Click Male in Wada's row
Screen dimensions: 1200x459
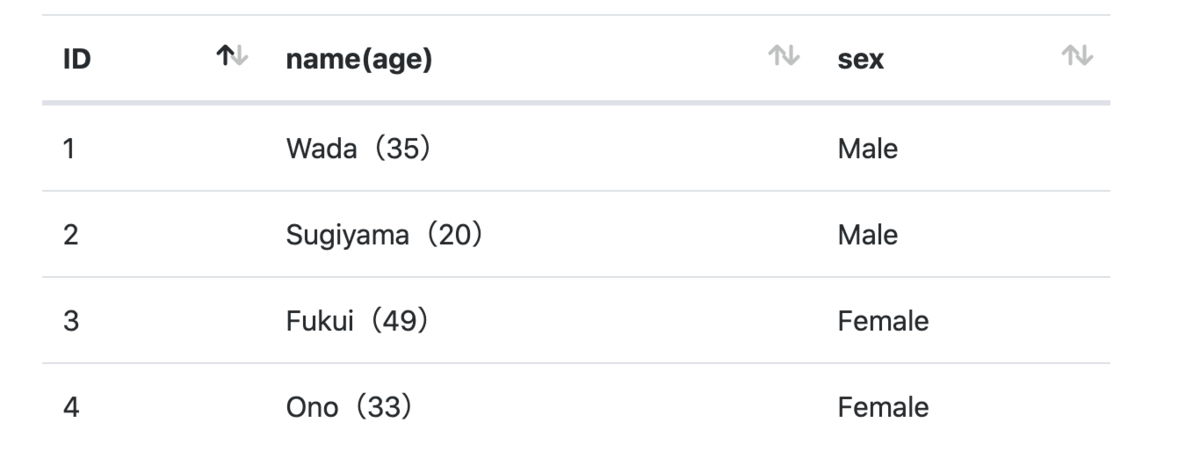coord(868,149)
